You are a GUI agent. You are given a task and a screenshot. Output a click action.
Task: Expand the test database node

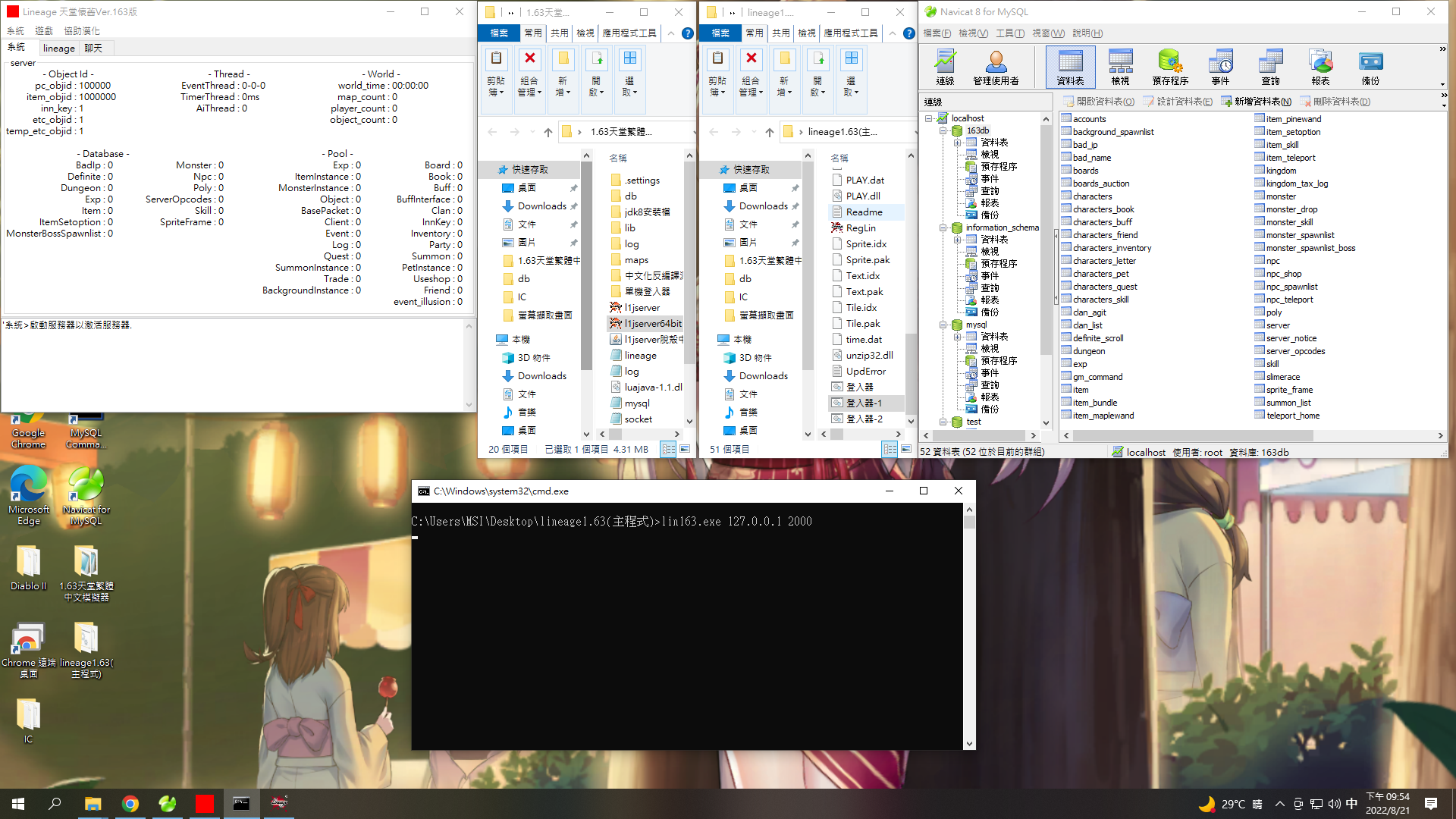[x=943, y=422]
